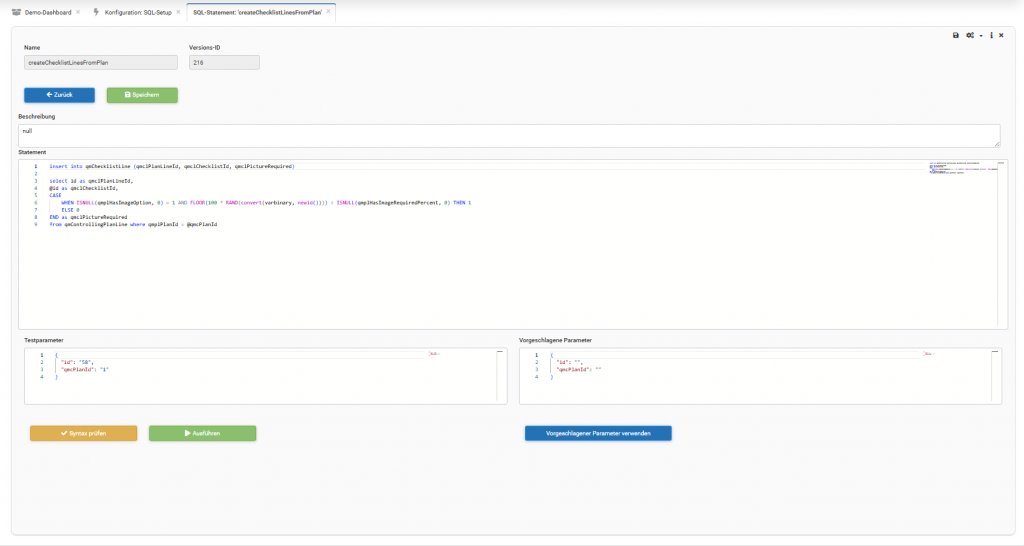Click the statement editor vertical scrollbar
This screenshot has height=546, width=1024.
[x=1001, y=244]
